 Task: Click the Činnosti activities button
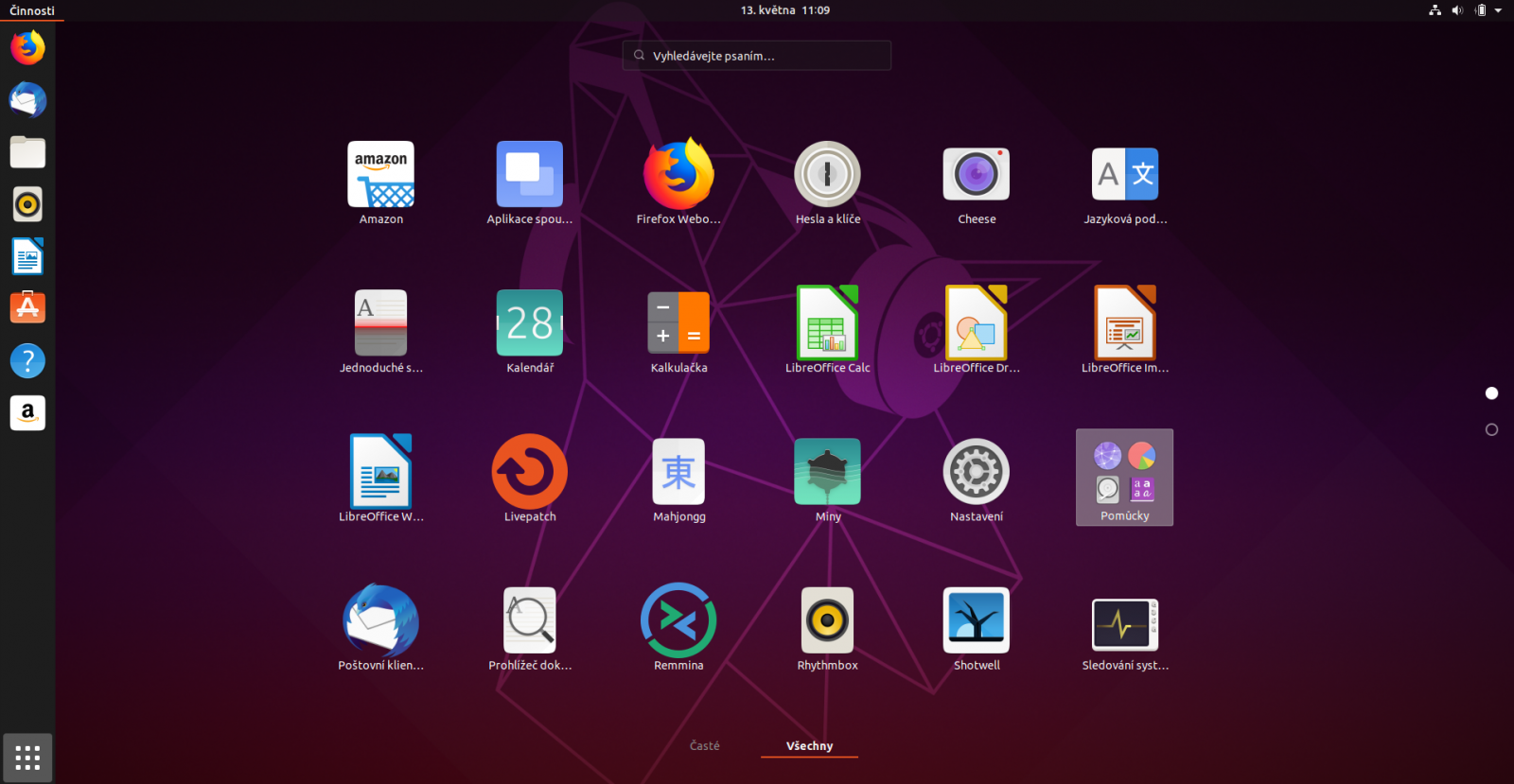coord(32,10)
